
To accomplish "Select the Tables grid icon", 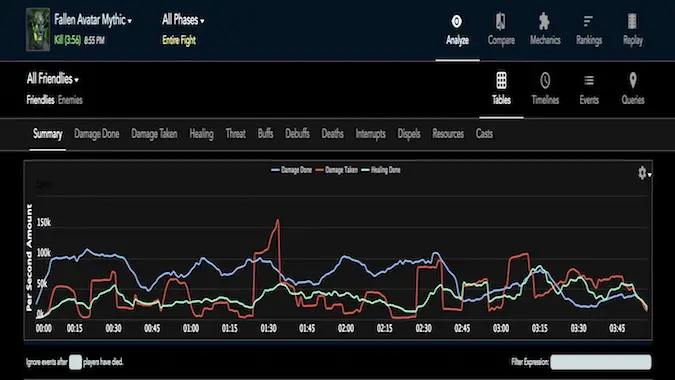I will [x=501, y=80].
